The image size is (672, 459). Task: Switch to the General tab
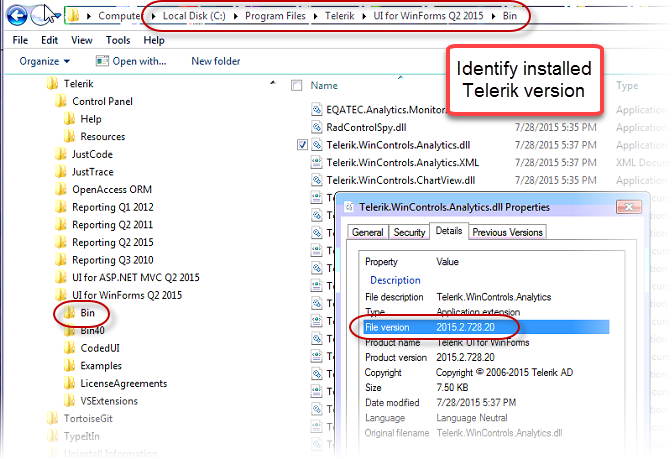(368, 232)
